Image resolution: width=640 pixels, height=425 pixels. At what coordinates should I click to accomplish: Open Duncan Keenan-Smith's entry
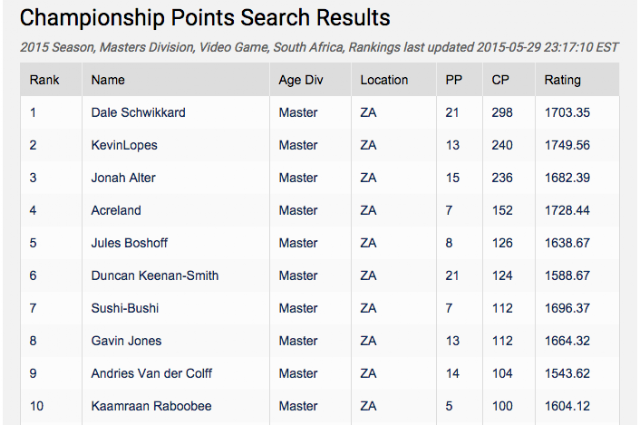point(155,276)
